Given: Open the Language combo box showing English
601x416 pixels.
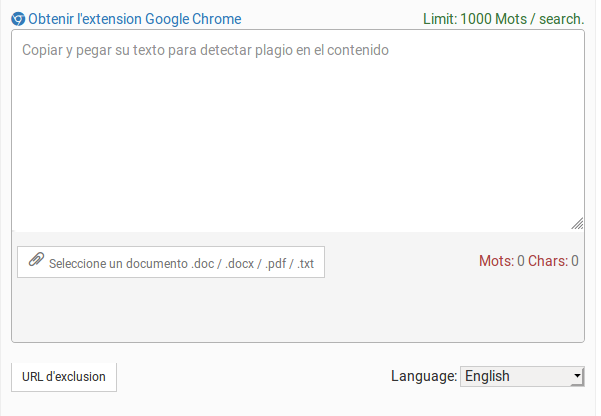Looking at the screenshot, I should click(522, 376).
